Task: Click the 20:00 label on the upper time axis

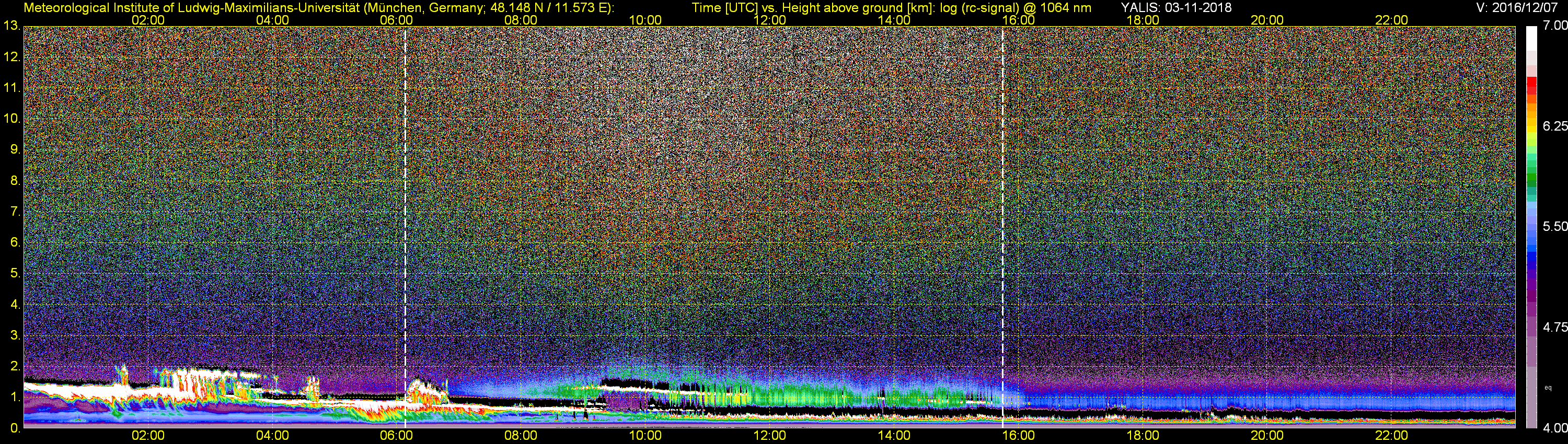Action: pyautogui.click(x=1267, y=20)
